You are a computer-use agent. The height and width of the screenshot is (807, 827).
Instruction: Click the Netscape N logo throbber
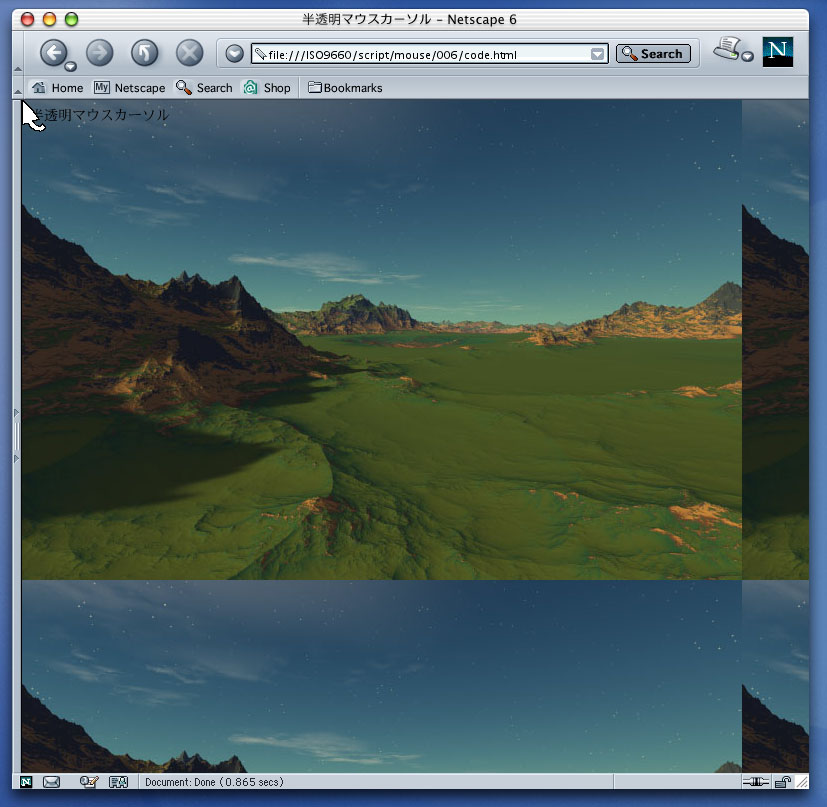pos(777,52)
